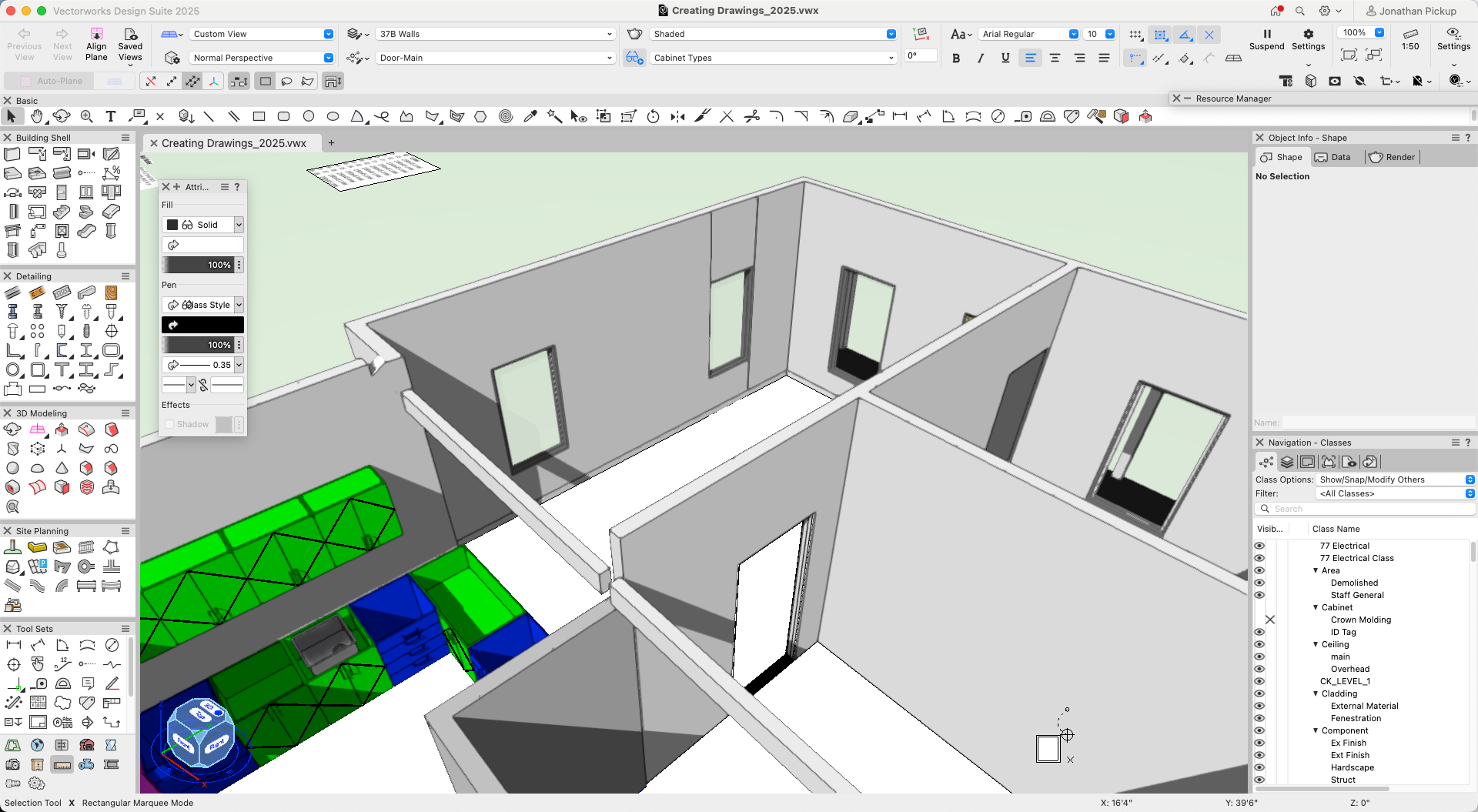Select the Zoom tool
This screenshot has width=1478, height=812.
click(x=87, y=116)
